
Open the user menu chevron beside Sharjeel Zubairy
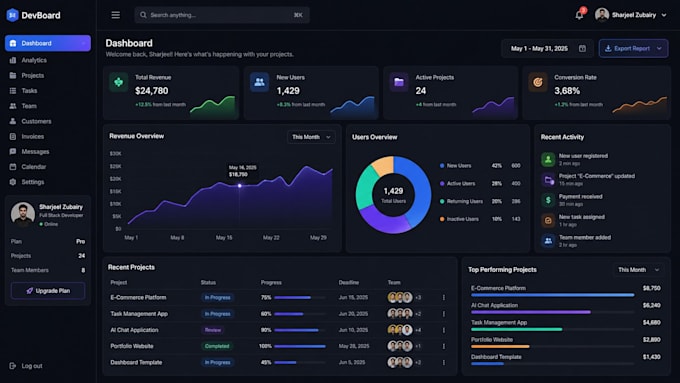664,15
